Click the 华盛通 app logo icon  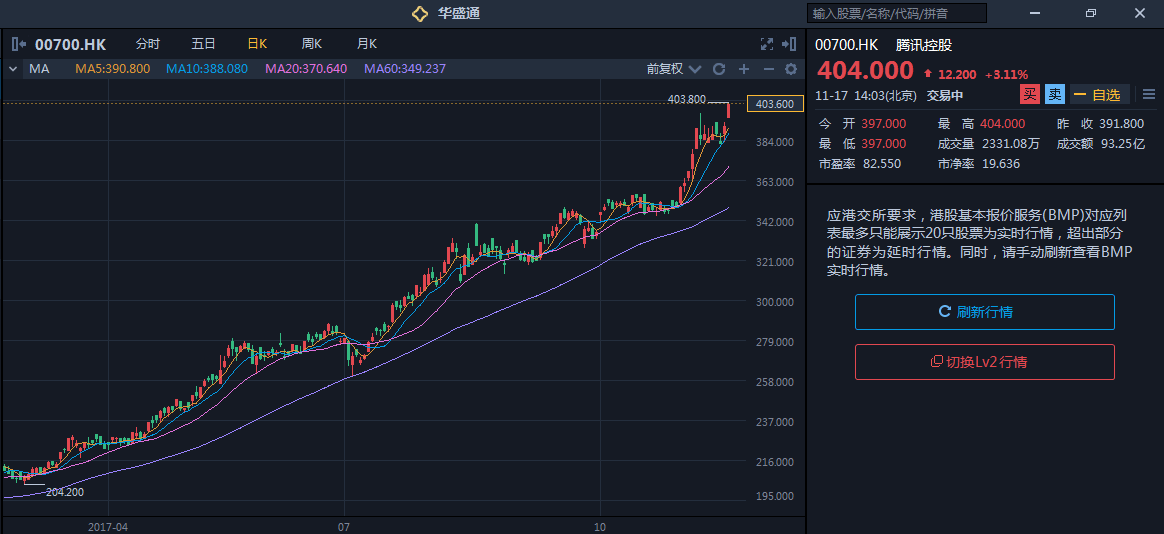(420, 13)
